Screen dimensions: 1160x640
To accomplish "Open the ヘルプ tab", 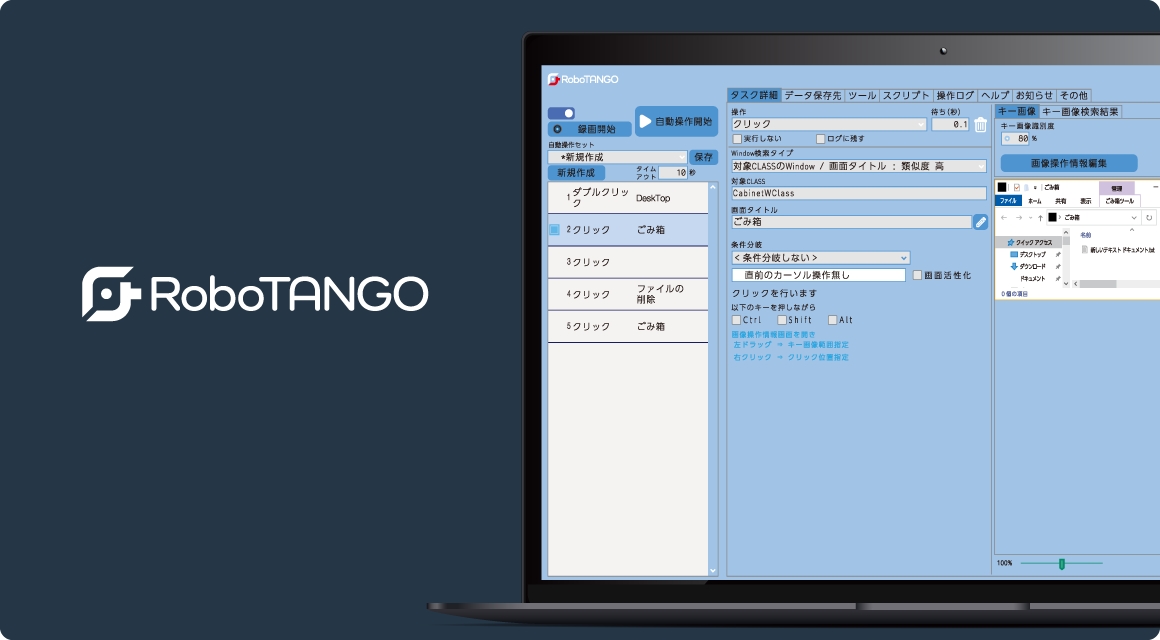I will click(995, 95).
